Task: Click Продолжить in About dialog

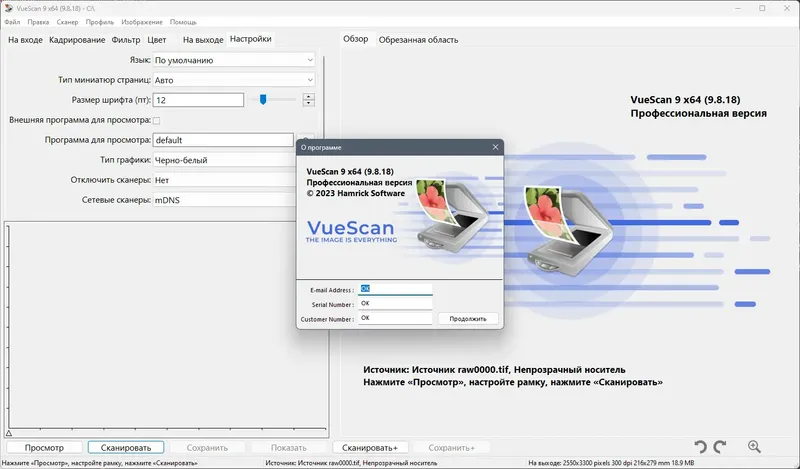Action: pos(468,318)
